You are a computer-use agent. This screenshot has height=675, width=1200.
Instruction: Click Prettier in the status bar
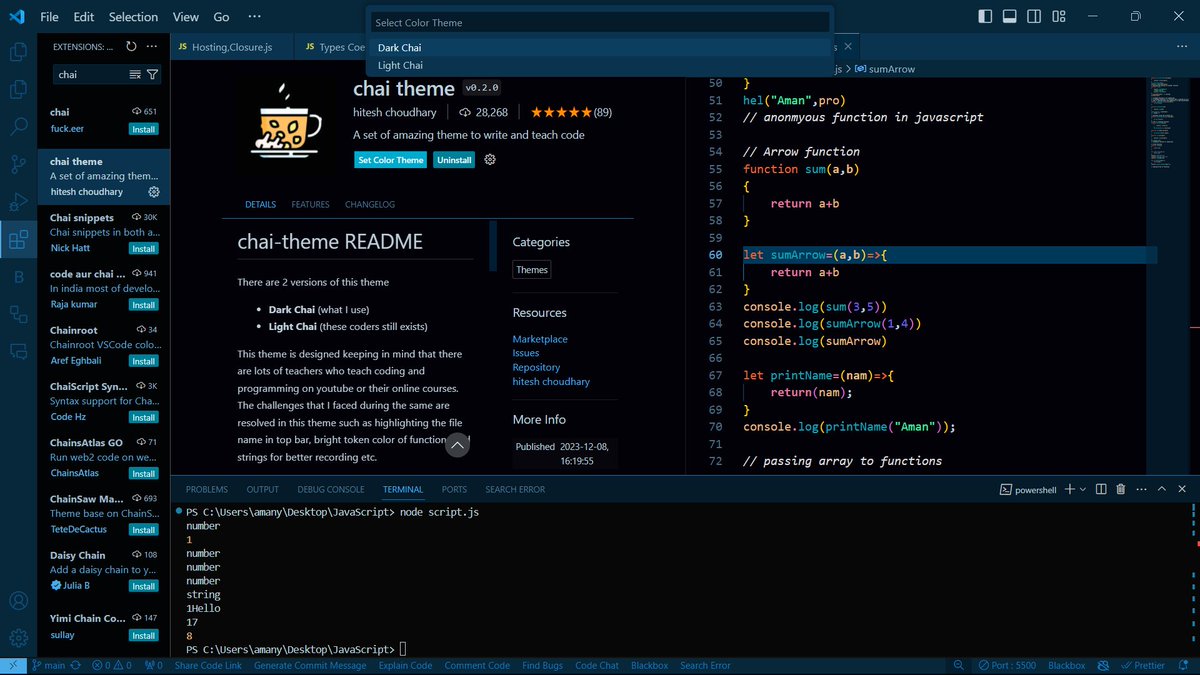click(x=1142, y=665)
